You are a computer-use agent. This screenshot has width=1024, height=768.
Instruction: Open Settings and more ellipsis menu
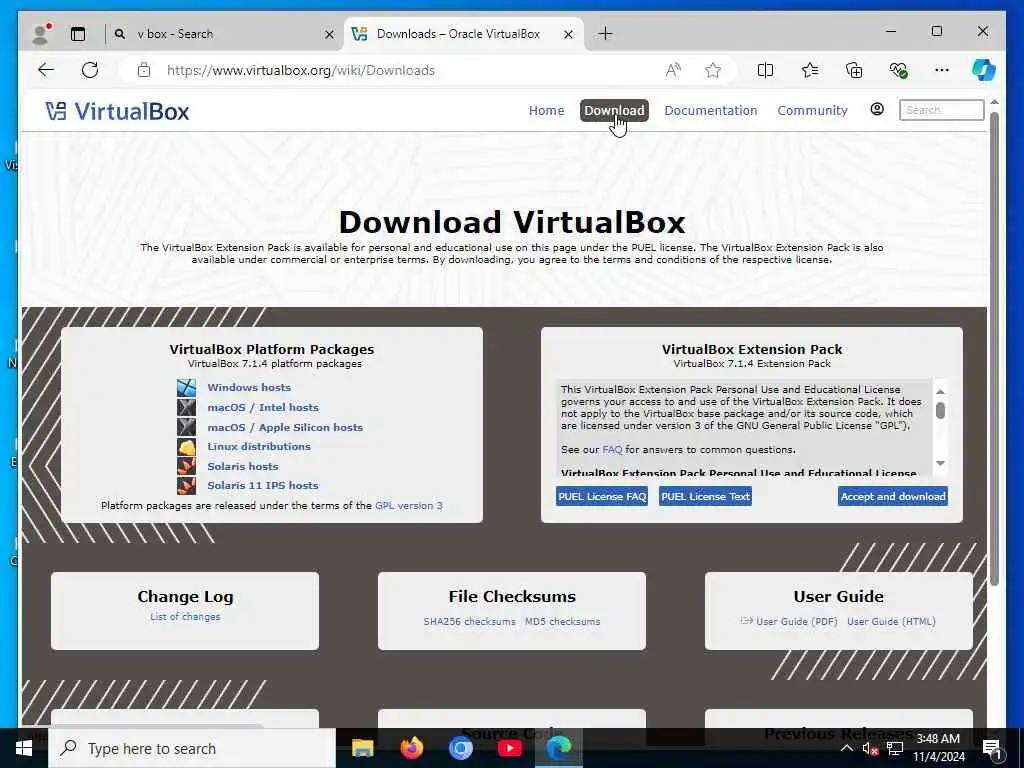coord(942,70)
